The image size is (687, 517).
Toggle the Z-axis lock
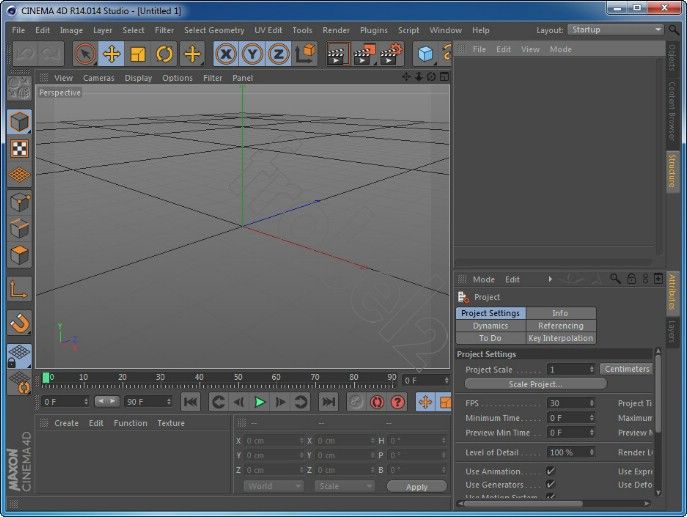279,54
